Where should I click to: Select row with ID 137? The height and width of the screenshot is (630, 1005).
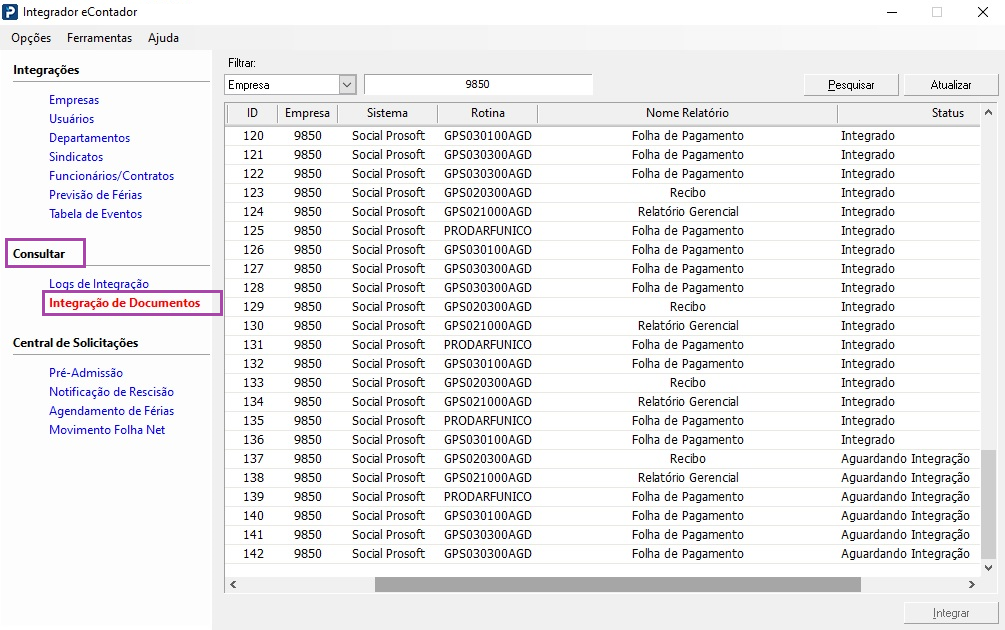pyautogui.click(x=253, y=459)
